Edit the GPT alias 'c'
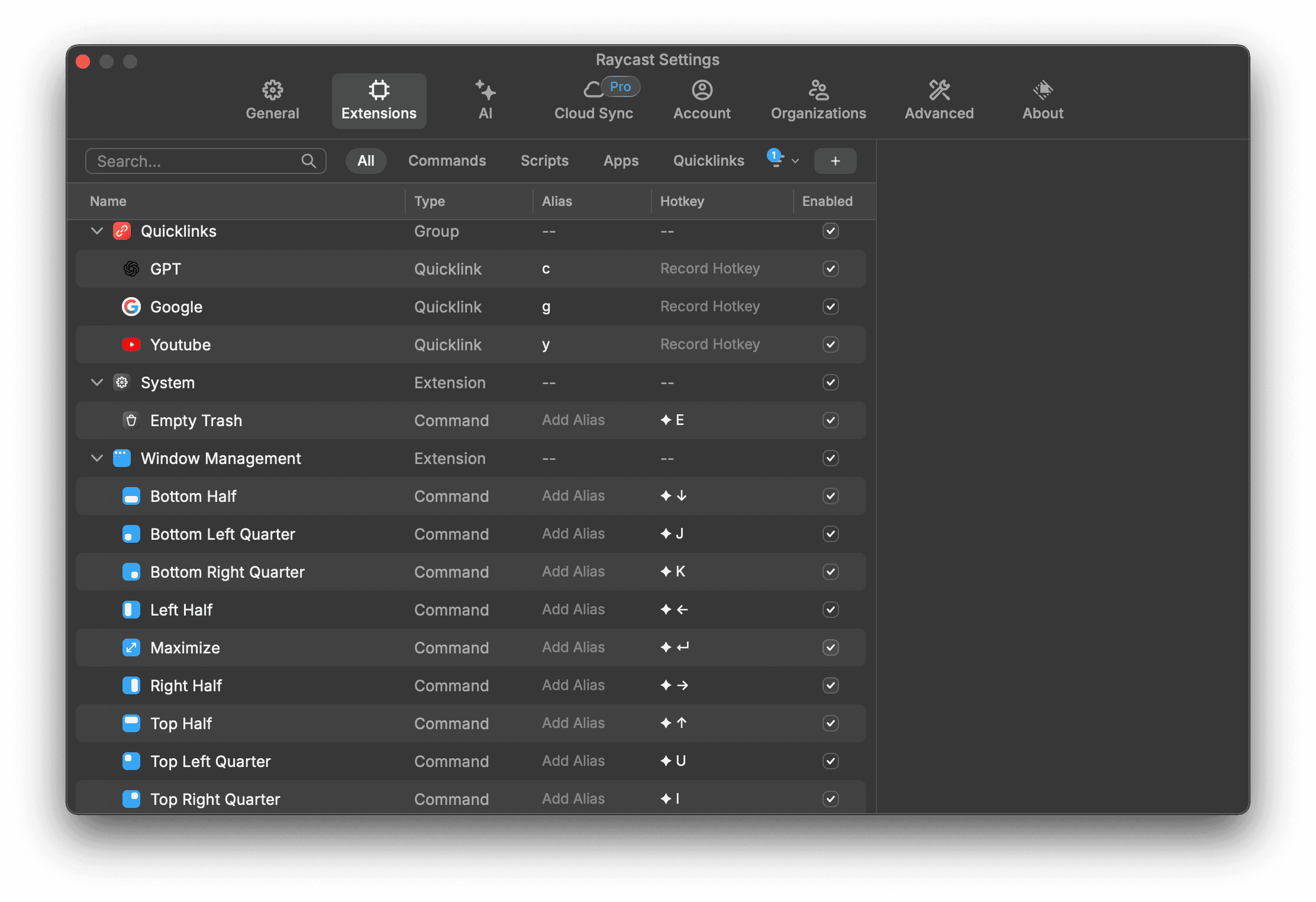The height and width of the screenshot is (902, 1316). click(x=546, y=269)
